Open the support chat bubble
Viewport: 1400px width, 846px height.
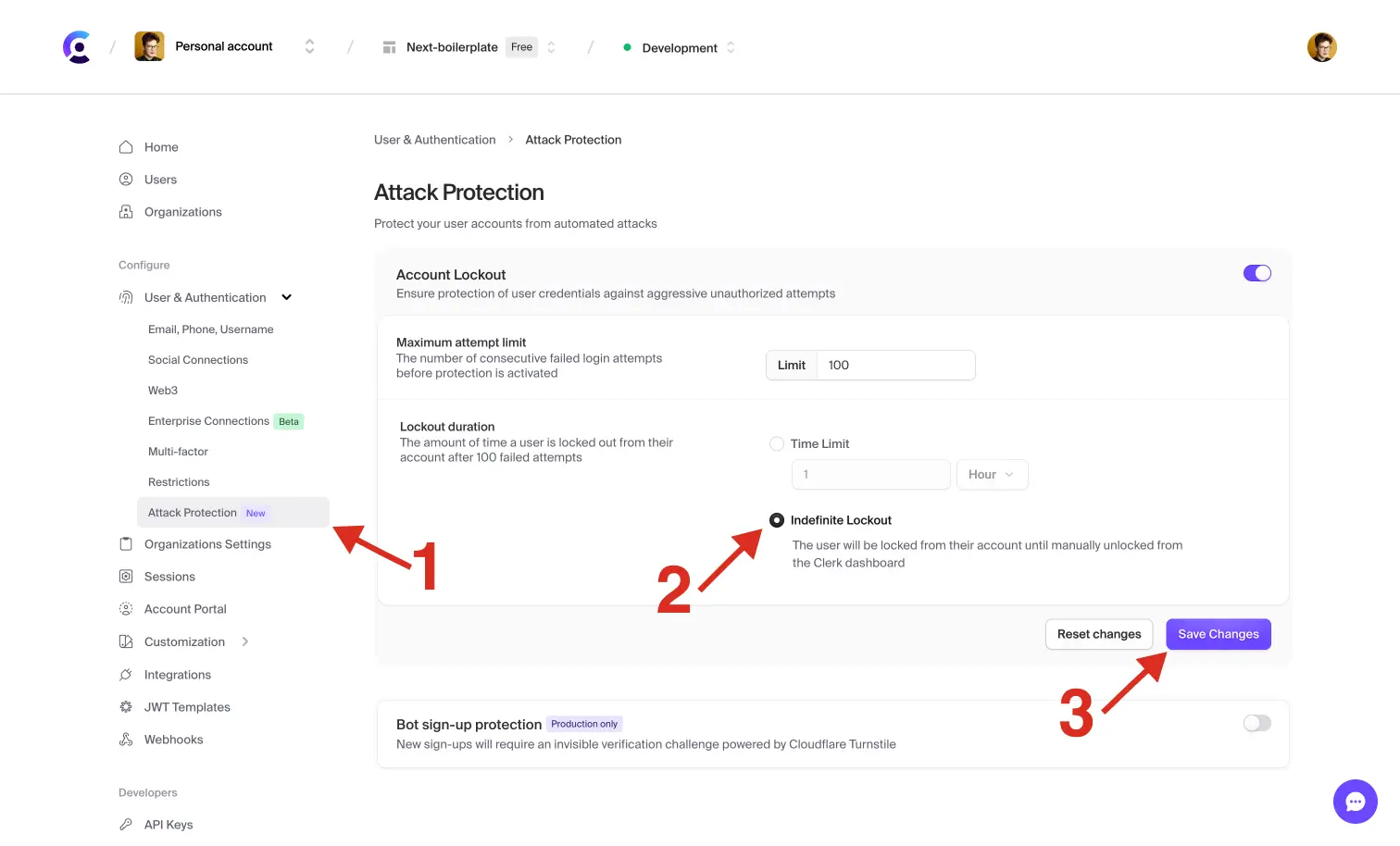click(x=1355, y=802)
